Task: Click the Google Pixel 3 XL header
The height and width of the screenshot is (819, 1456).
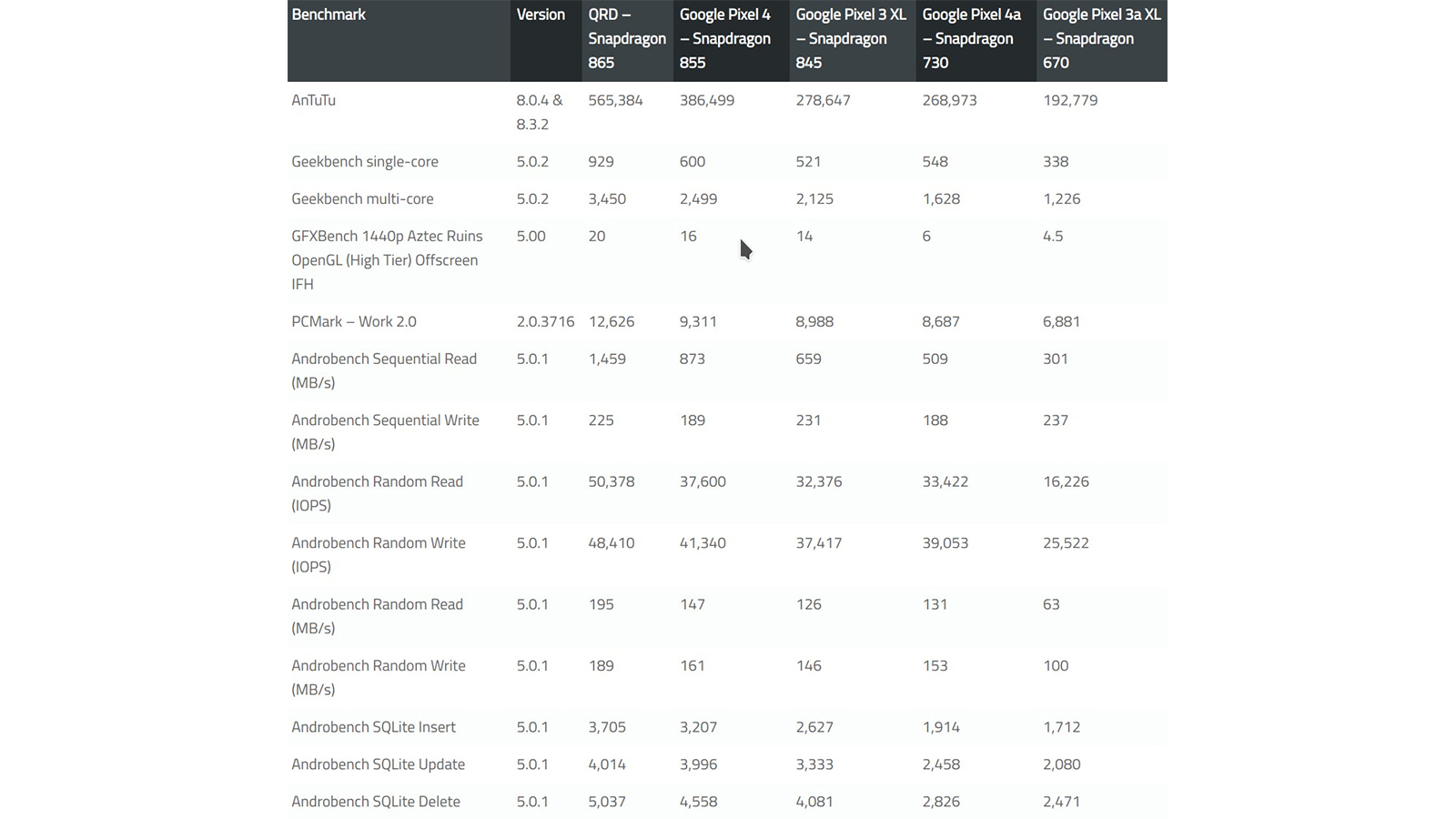Action: pos(850,39)
